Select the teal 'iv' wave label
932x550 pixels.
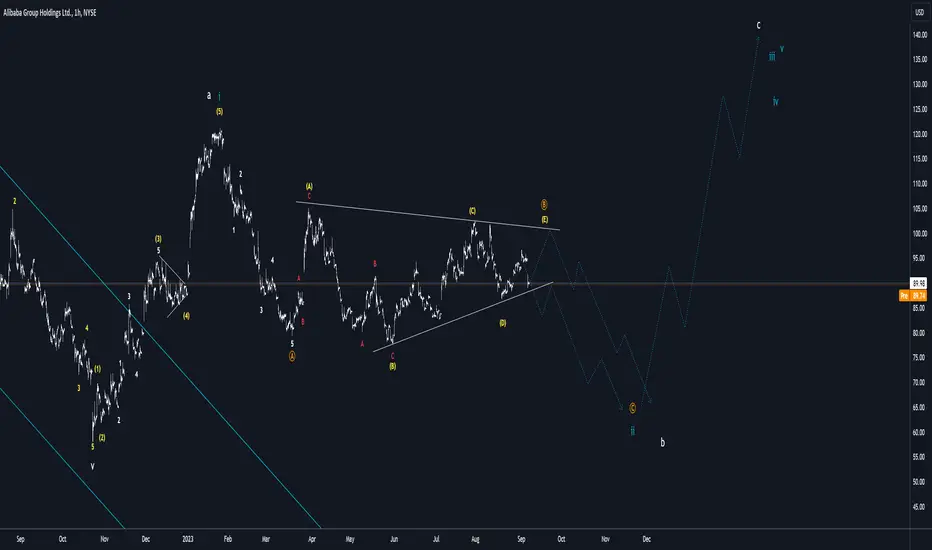[x=775, y=102]
